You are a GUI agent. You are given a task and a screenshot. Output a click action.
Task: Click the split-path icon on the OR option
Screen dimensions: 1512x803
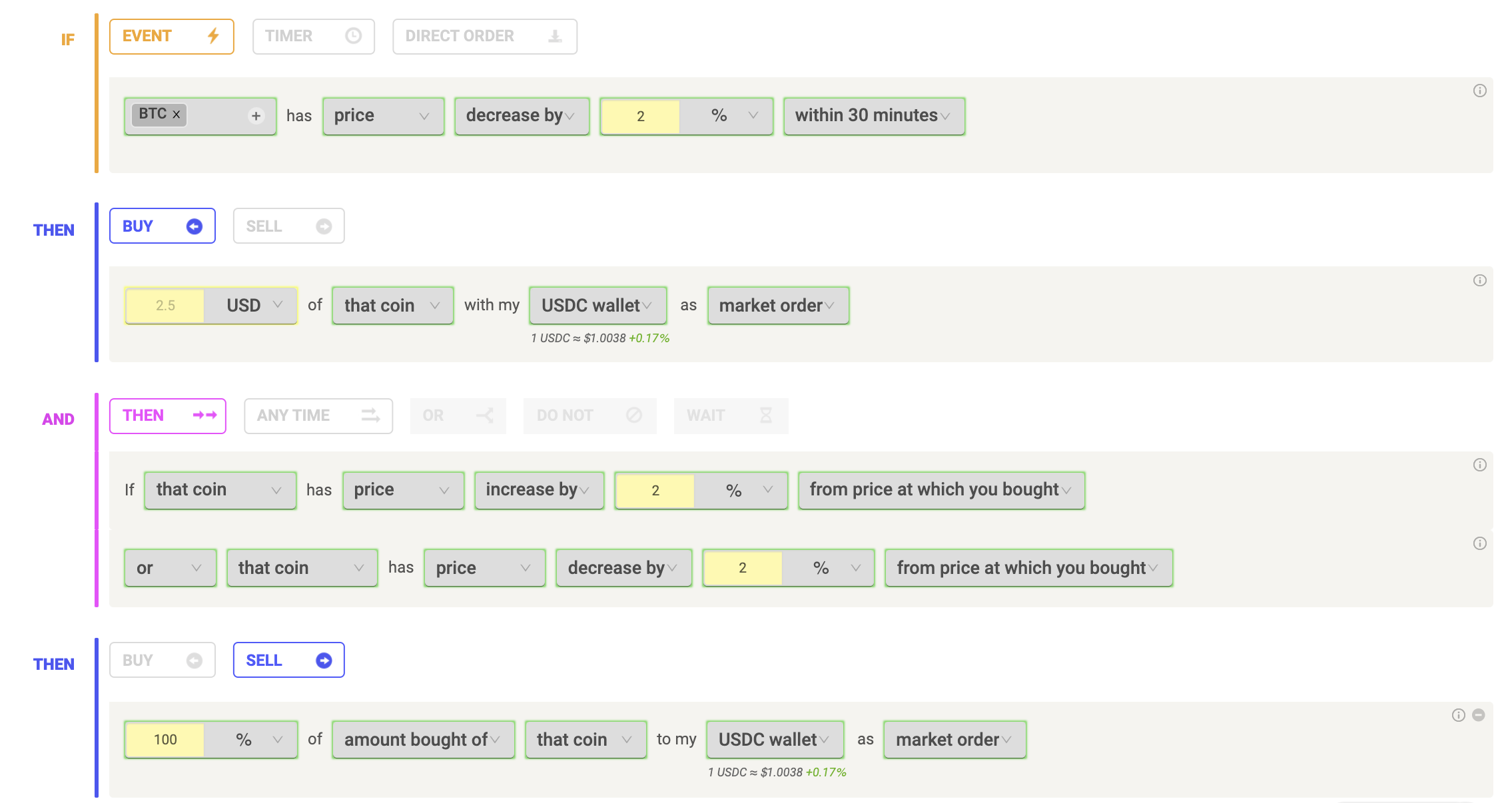[484, 415]
